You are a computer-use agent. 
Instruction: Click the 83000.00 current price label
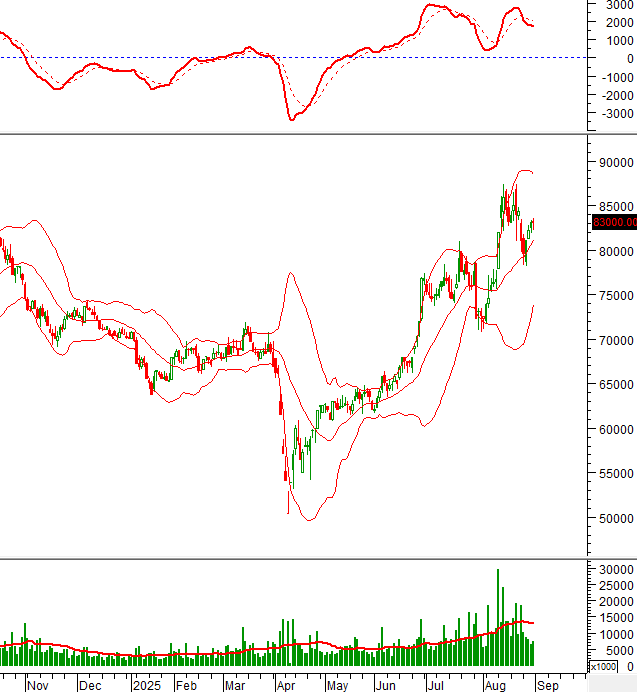[614, 222]
